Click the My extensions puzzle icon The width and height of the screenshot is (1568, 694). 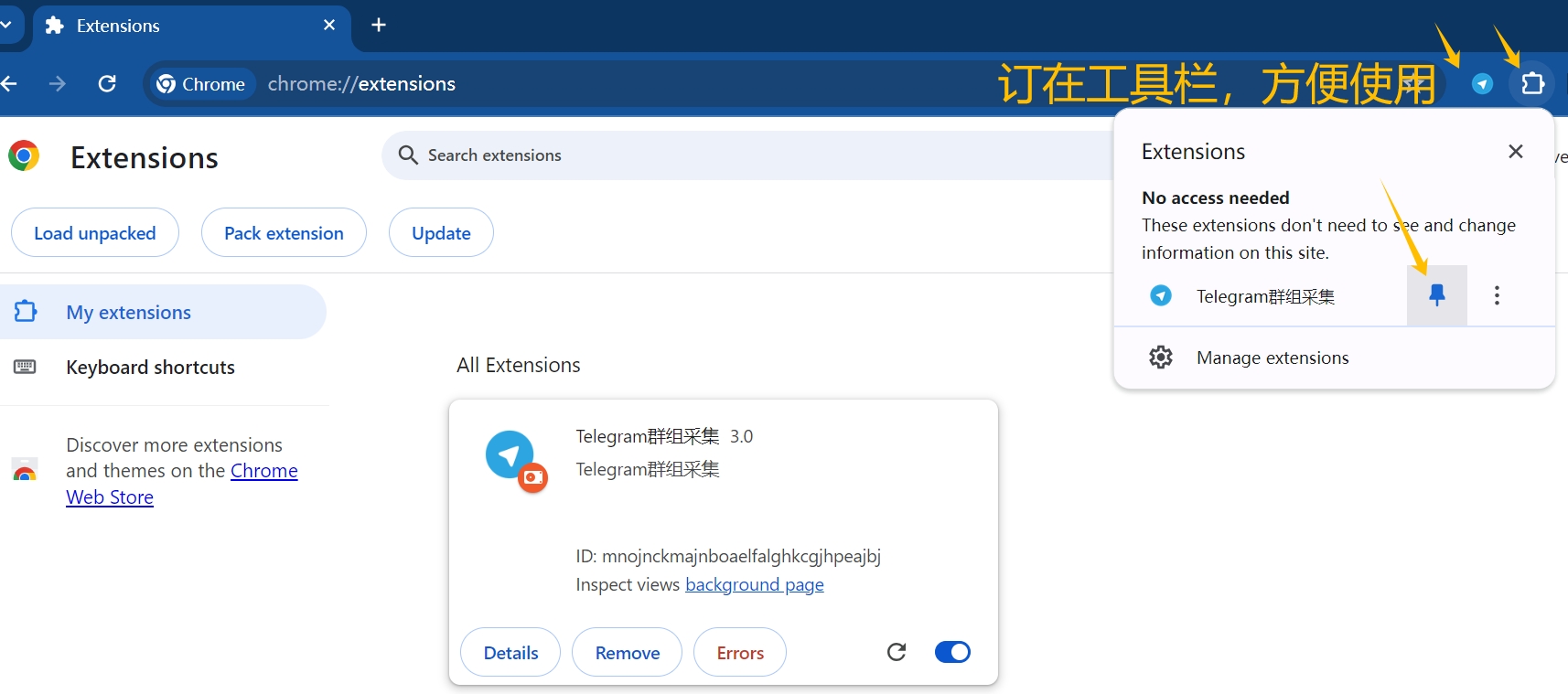tap(25, 312)
